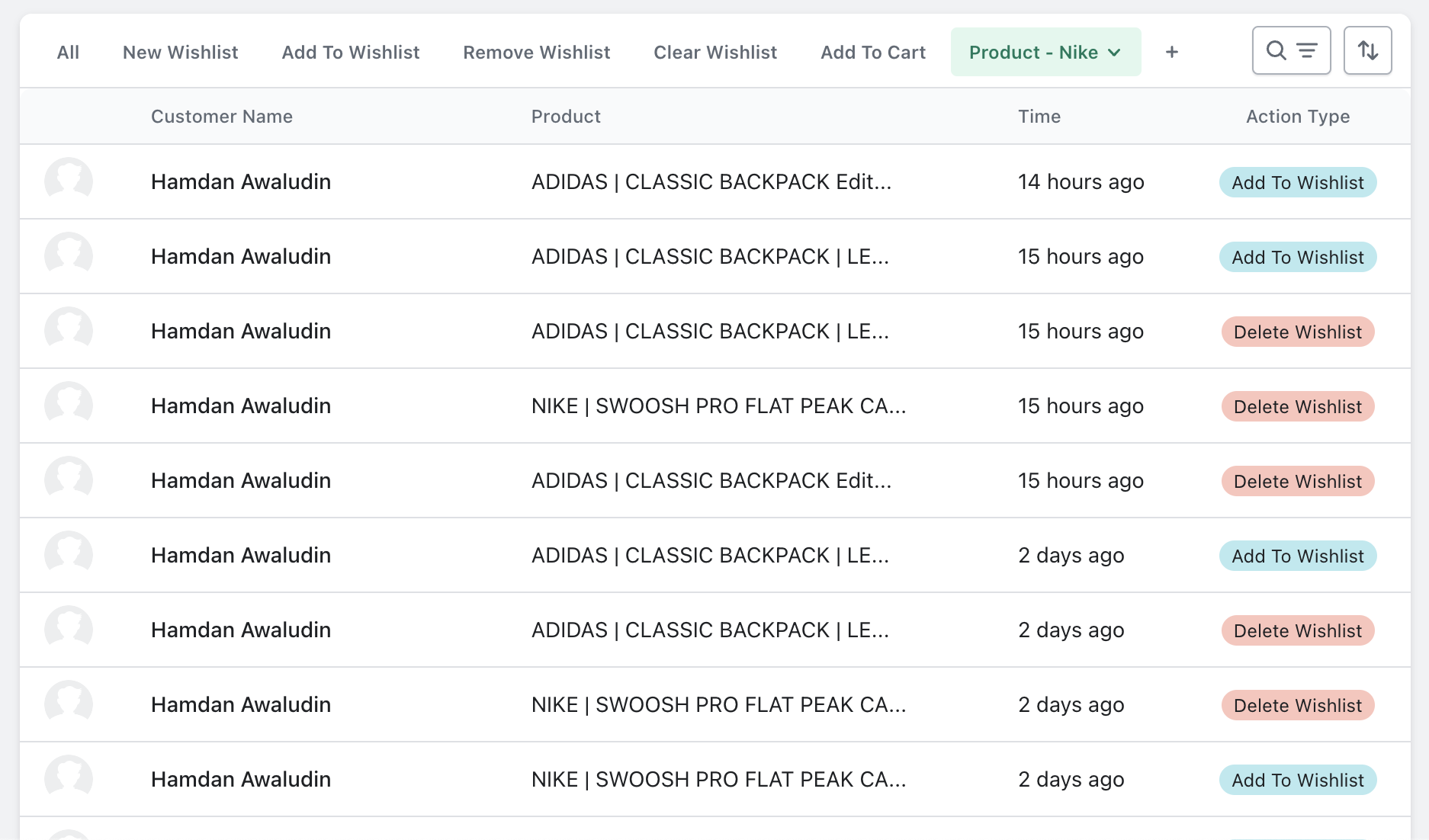Click avatar in the 14 hours ago row
Screen dimensions: 1429x840
(69, 181)
